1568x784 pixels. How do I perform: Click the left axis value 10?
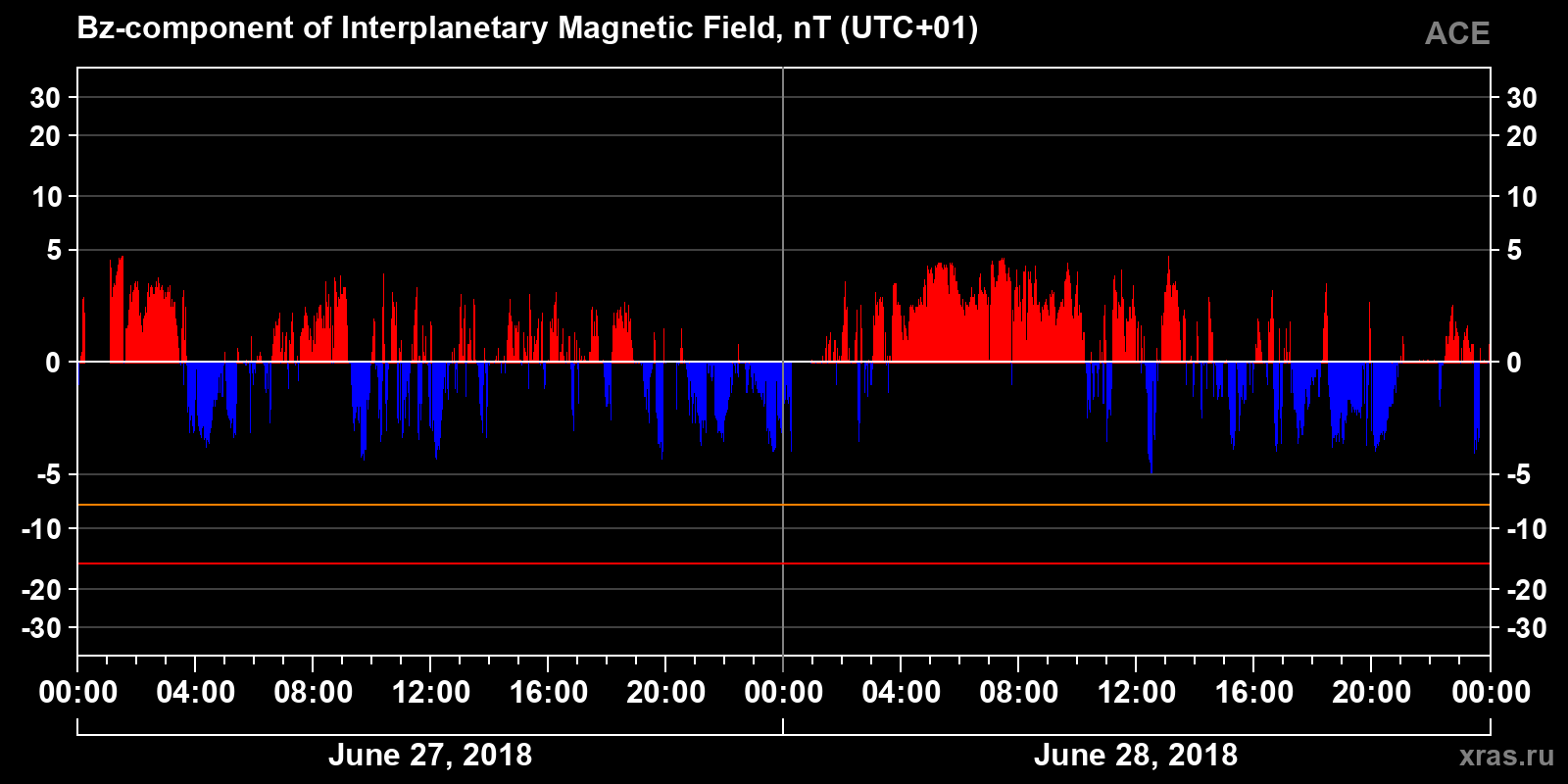click(x=46, y=197)
